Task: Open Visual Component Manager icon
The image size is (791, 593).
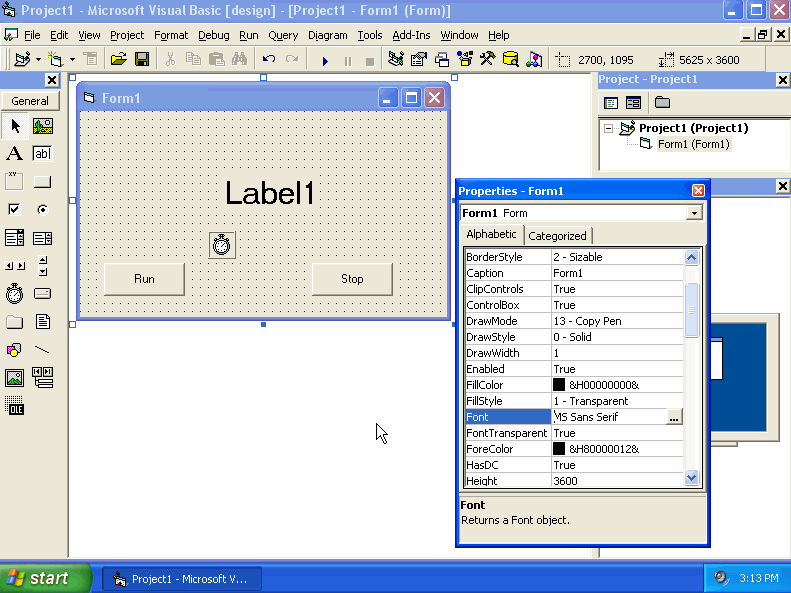Action: click(534, 60)
